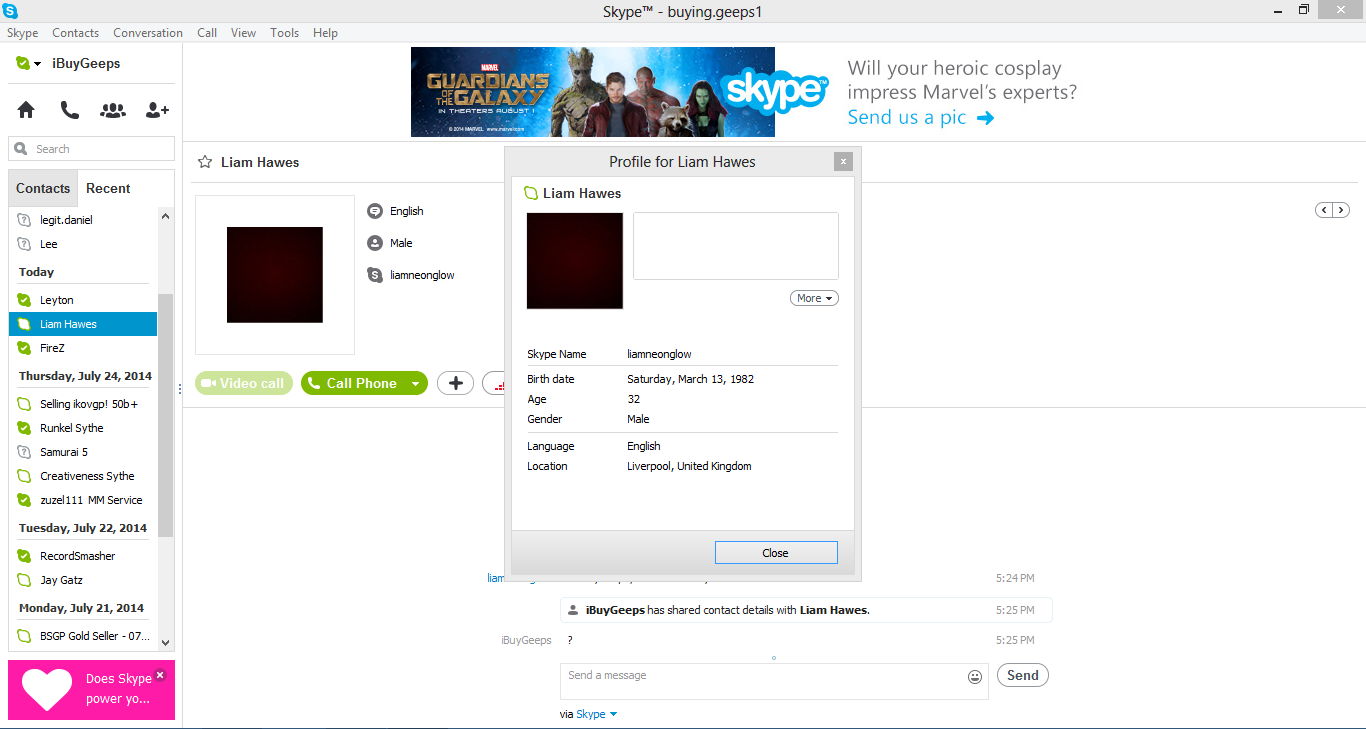
Task: Open the Tools menu
Action: 284,33
